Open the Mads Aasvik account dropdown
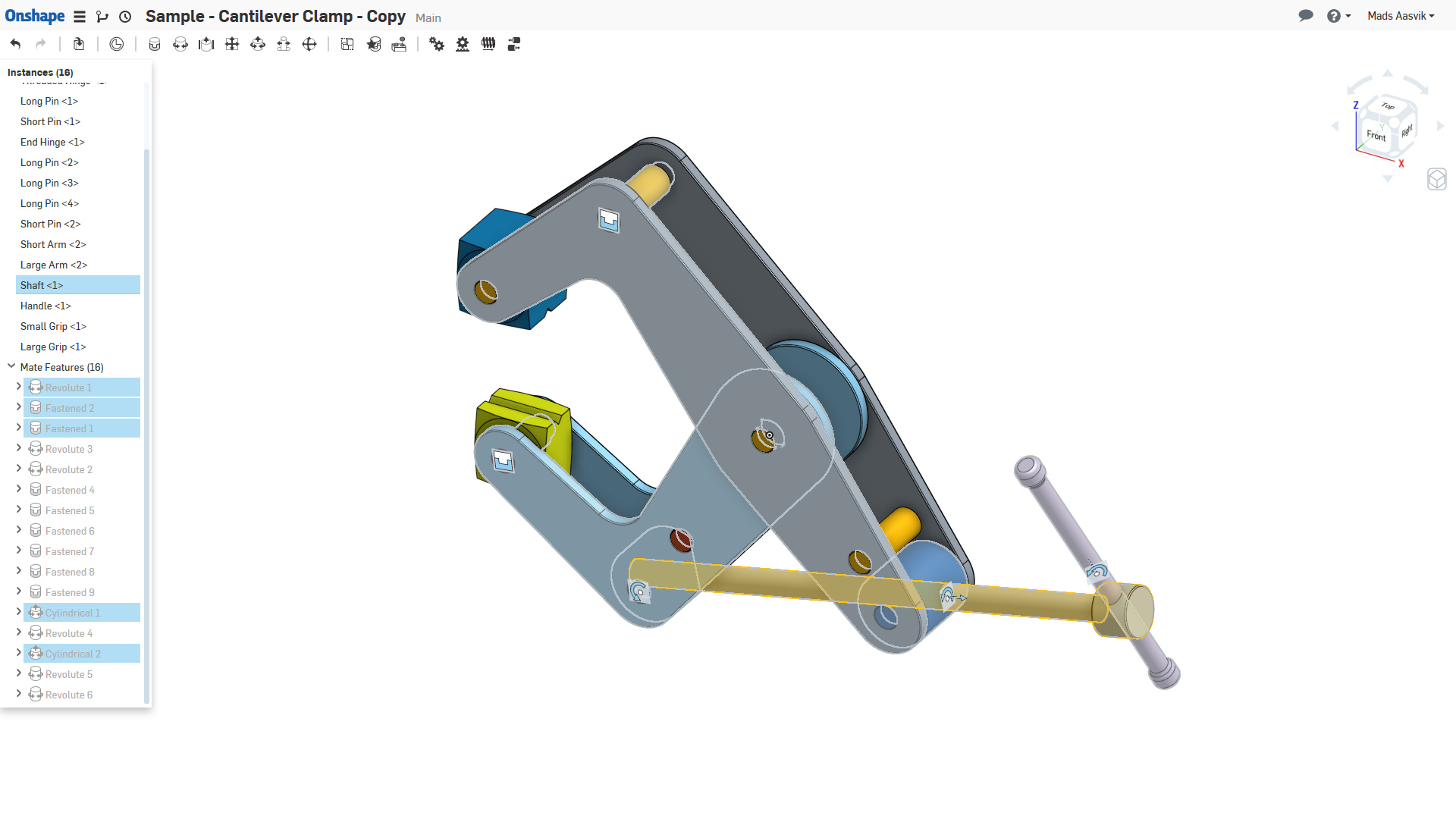Viewport: 1456px width, 819px height. [x=1401, y=15]
